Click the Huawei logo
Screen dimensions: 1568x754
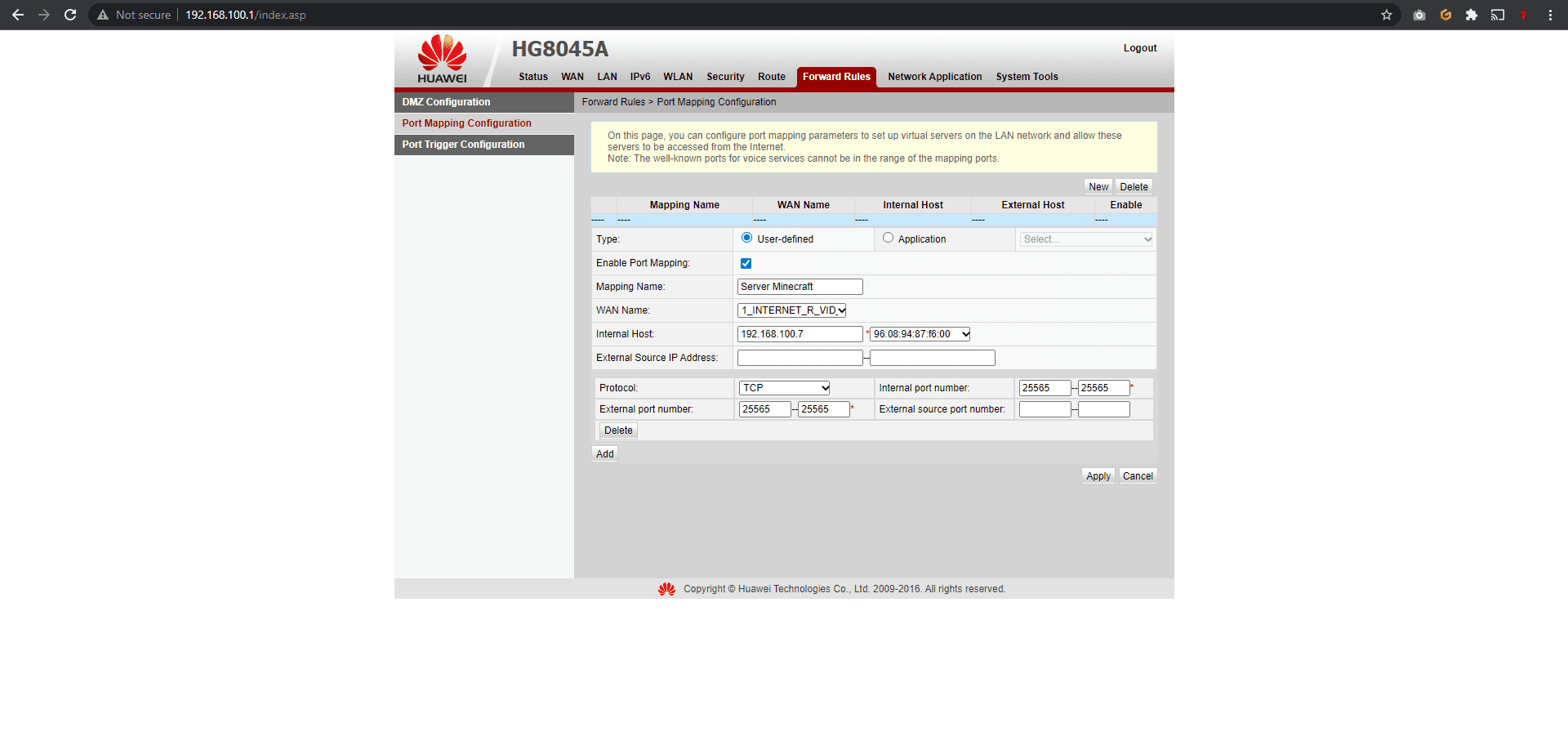click(x=442, y=59)
